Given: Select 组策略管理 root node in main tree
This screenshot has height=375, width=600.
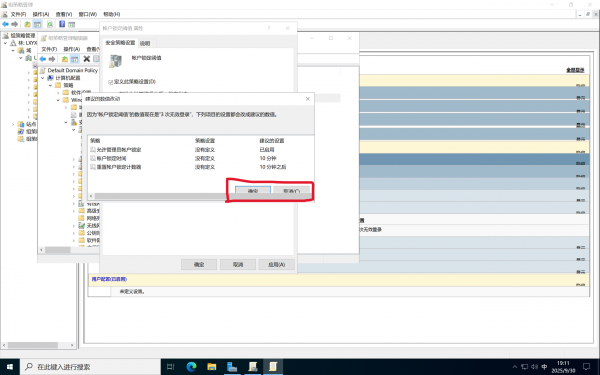Looking at the screenshot, I should tap(23, 35).
